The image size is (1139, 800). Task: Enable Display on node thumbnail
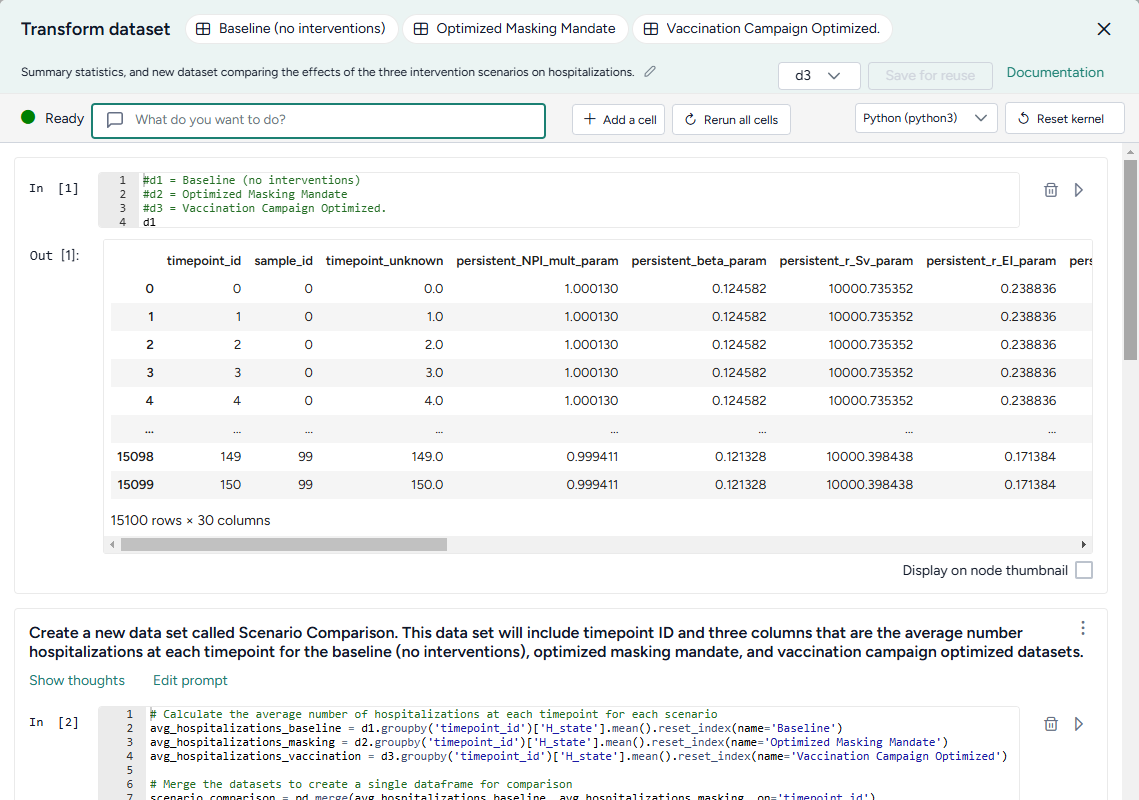1083,568
